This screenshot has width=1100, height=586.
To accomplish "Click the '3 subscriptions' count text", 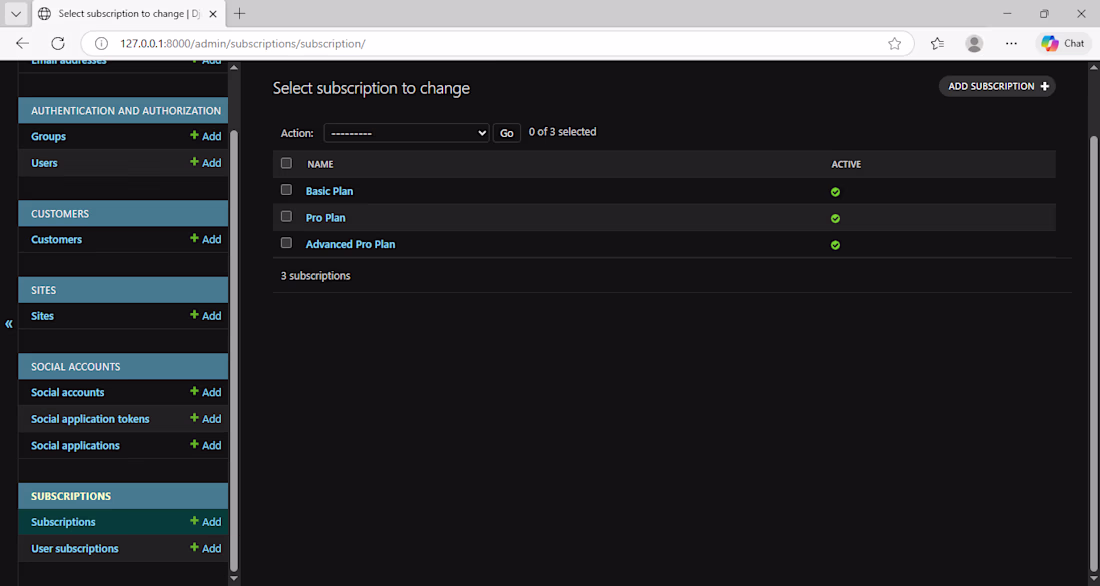I will point(316,276).
